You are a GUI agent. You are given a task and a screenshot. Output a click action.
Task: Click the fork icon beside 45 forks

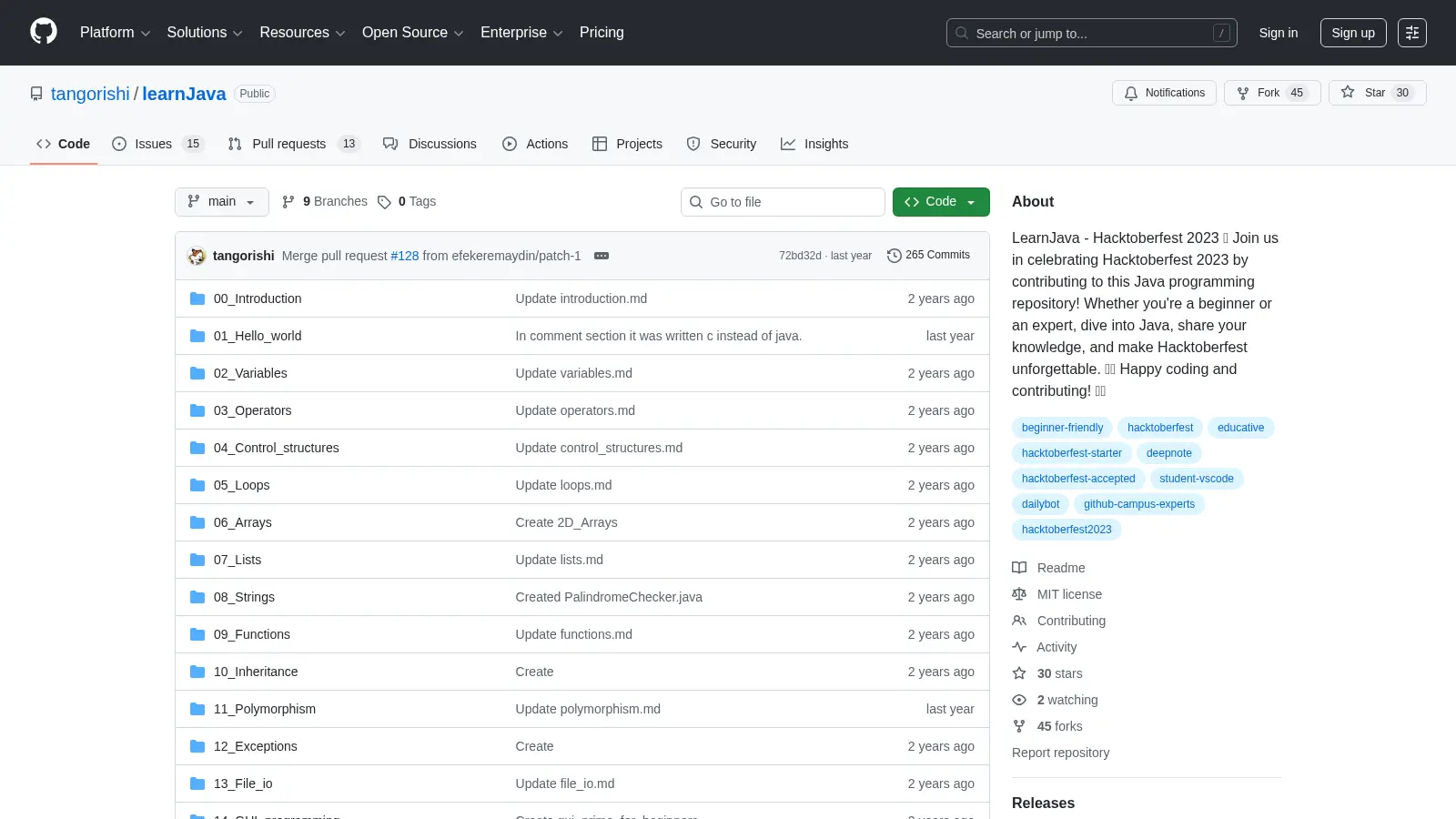1019,726
